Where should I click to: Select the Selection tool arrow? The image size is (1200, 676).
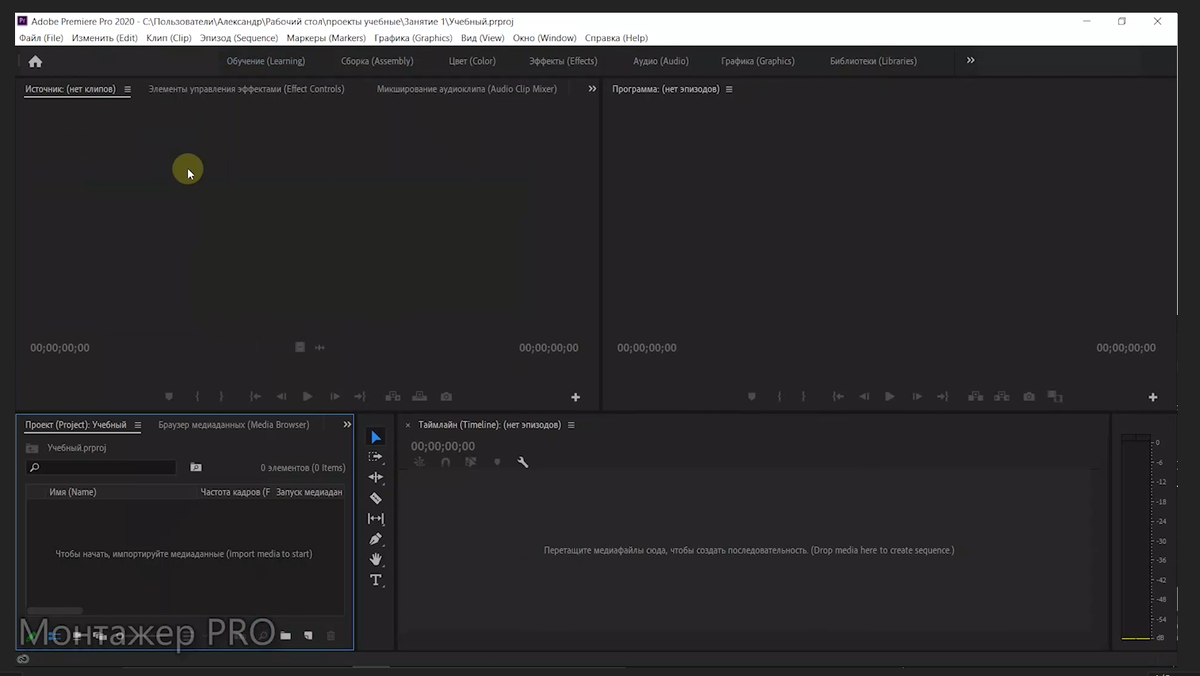click(x=376, y=437)
